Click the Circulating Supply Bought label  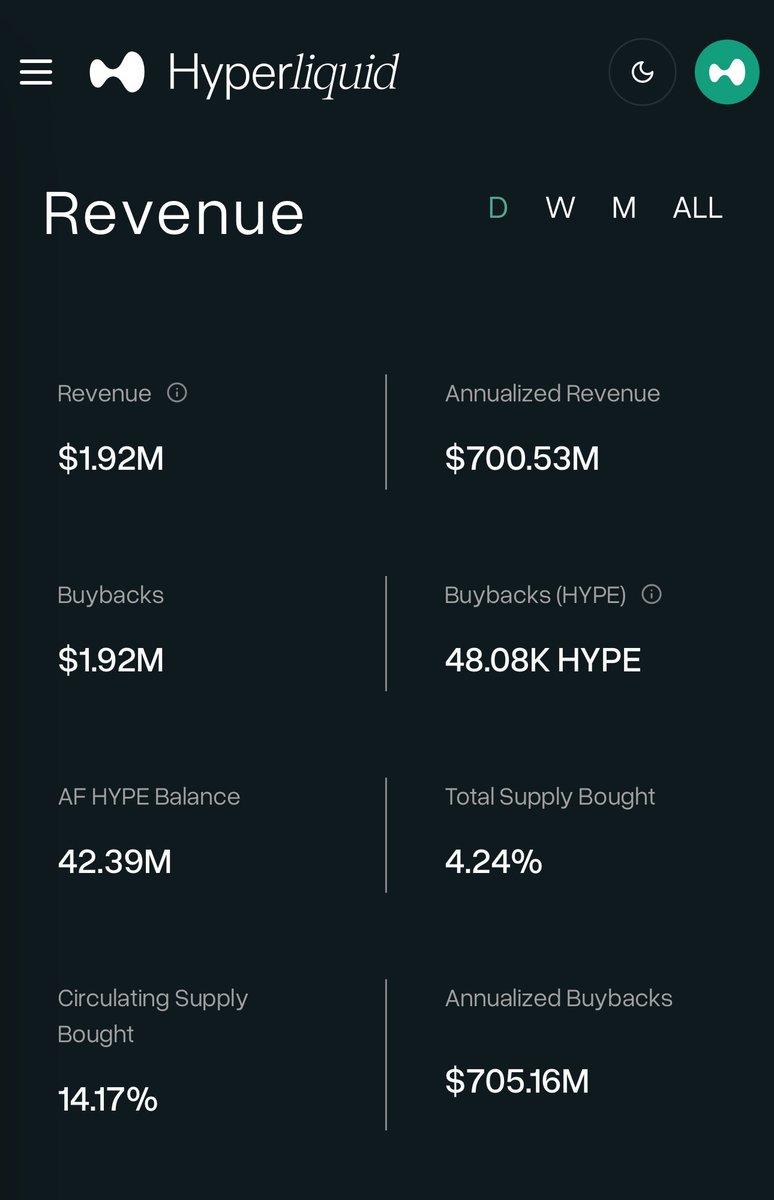pos(153,1016)
